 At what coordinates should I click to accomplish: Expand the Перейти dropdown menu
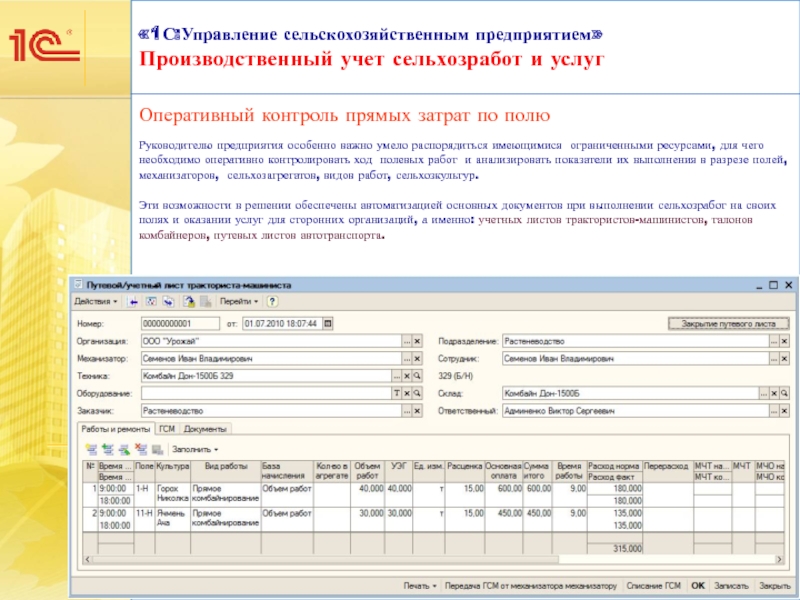(239, 300)
